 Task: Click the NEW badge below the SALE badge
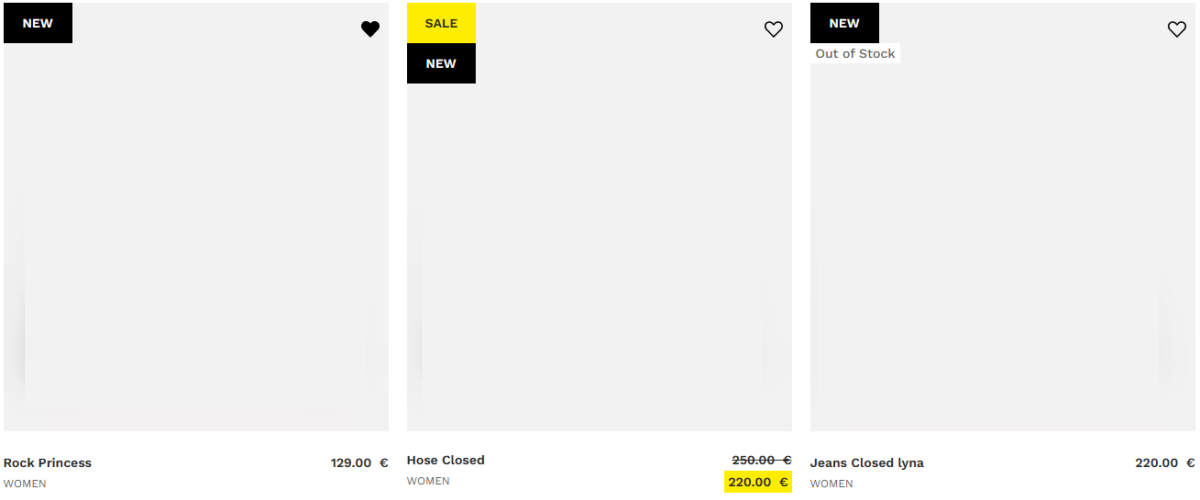[441, 64]
